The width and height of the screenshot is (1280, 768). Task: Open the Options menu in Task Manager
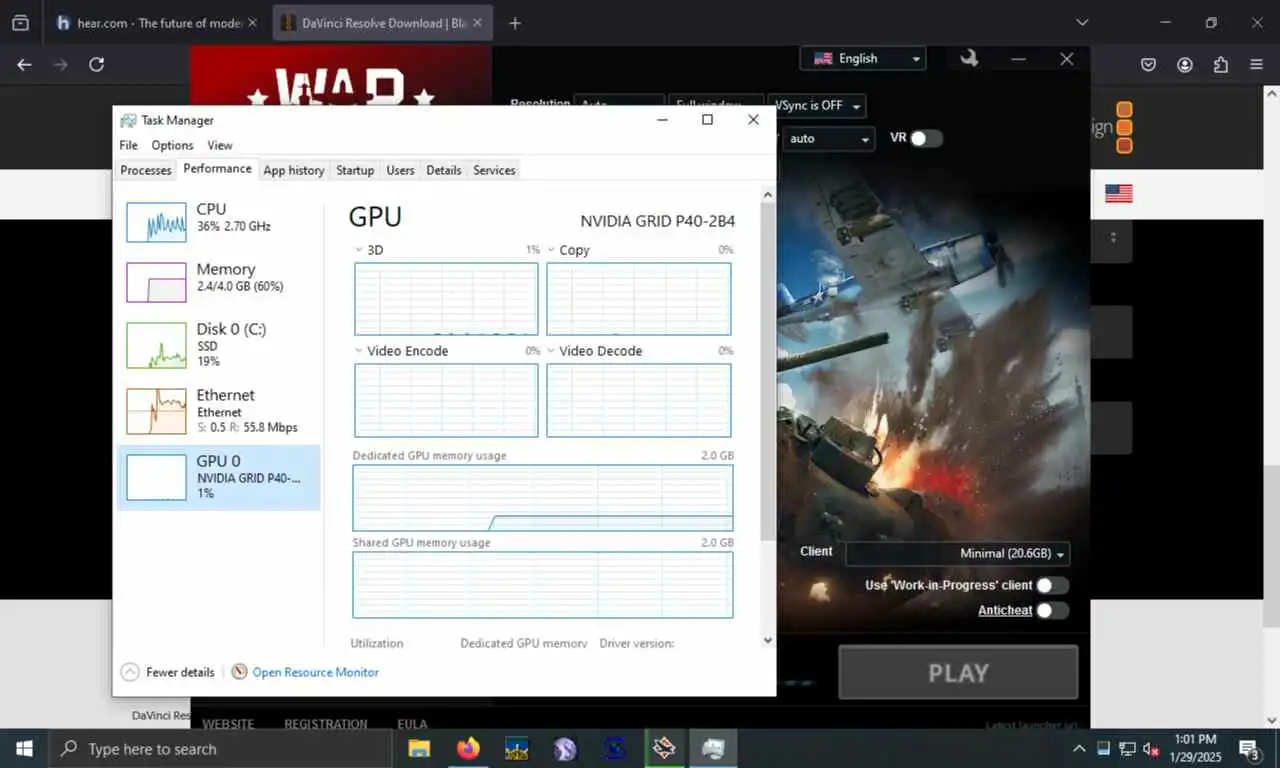coord(172,145)
